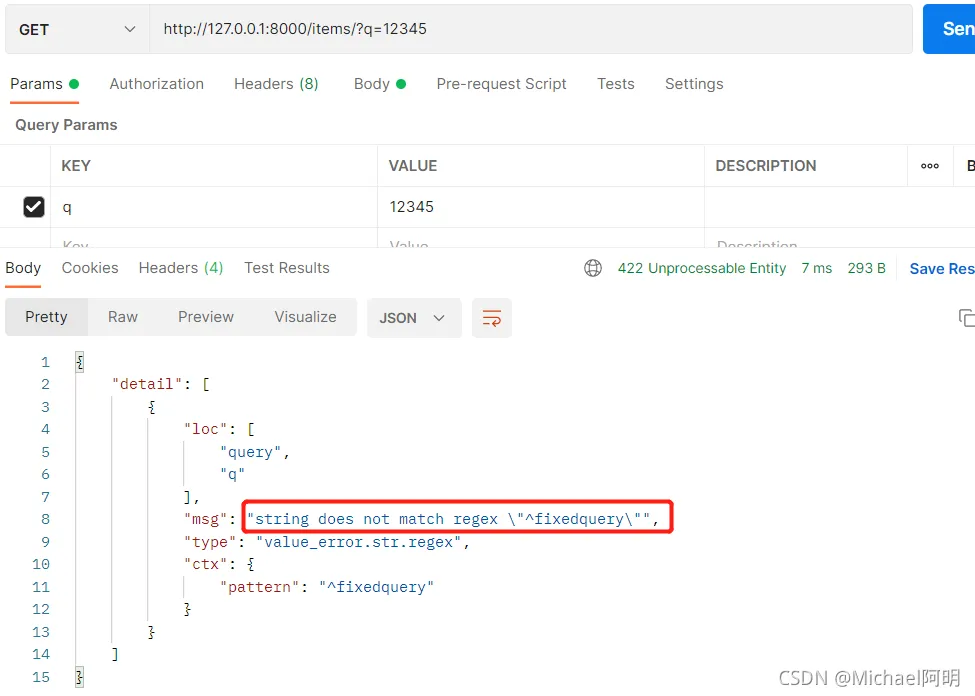Select the Preview view button
This screenshot has height=696, width=975.
tap(206, 317)
